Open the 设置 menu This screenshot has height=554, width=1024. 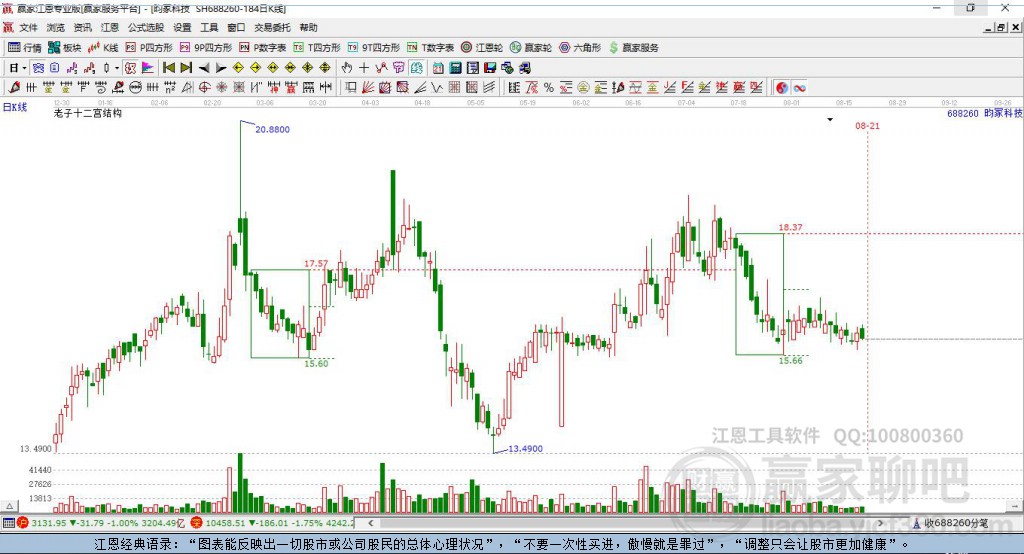coord(182,27)
